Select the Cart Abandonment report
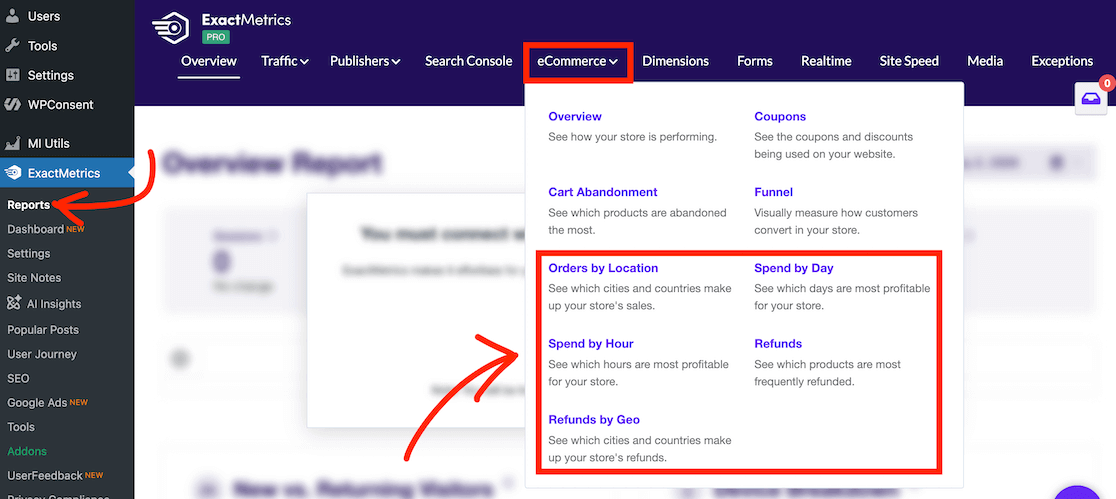This screenshot has width=1116, height=499. pos(603,192)
